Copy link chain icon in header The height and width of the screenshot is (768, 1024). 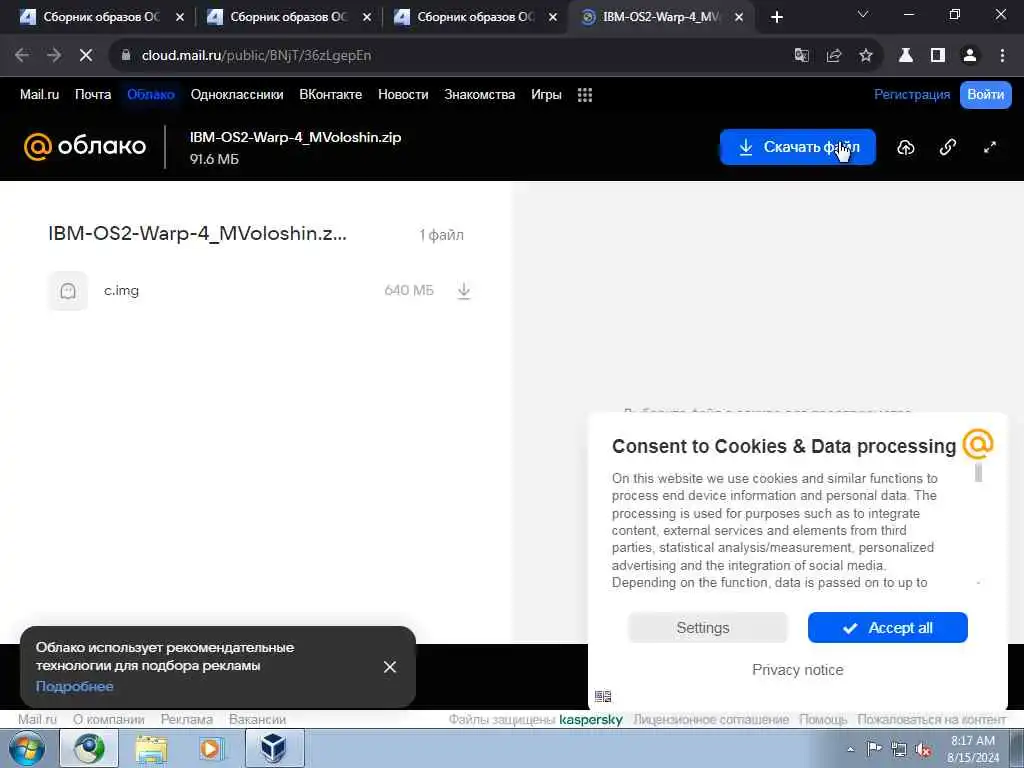[x=948, y=148]
